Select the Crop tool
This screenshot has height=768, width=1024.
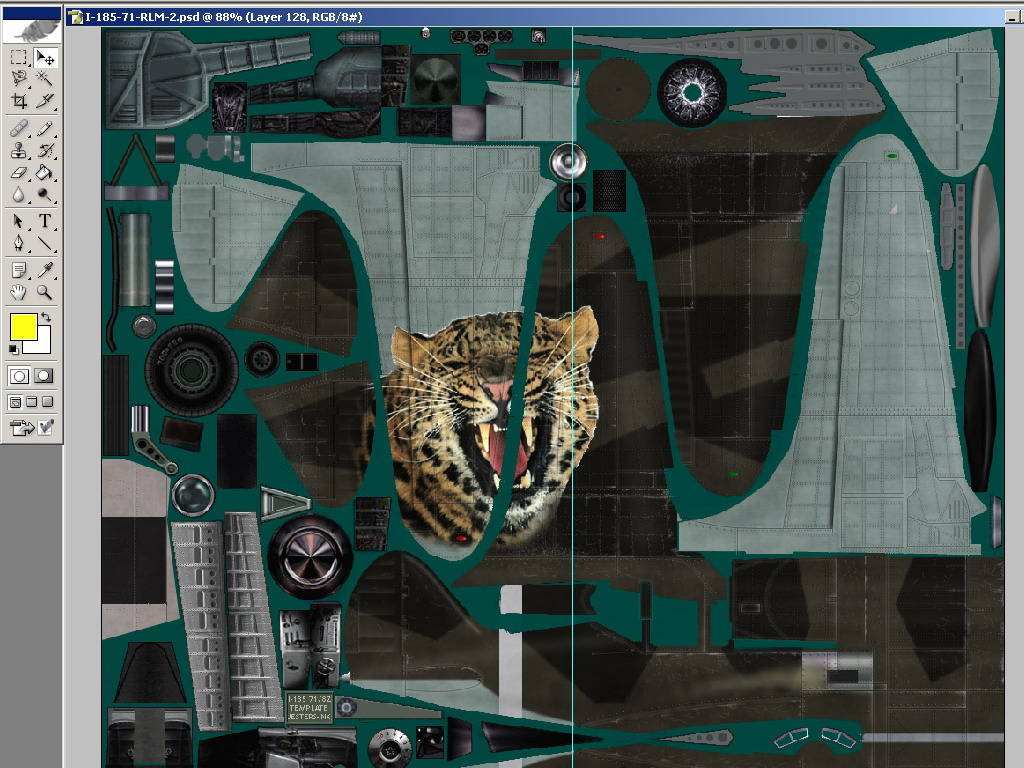coord(19,101)
